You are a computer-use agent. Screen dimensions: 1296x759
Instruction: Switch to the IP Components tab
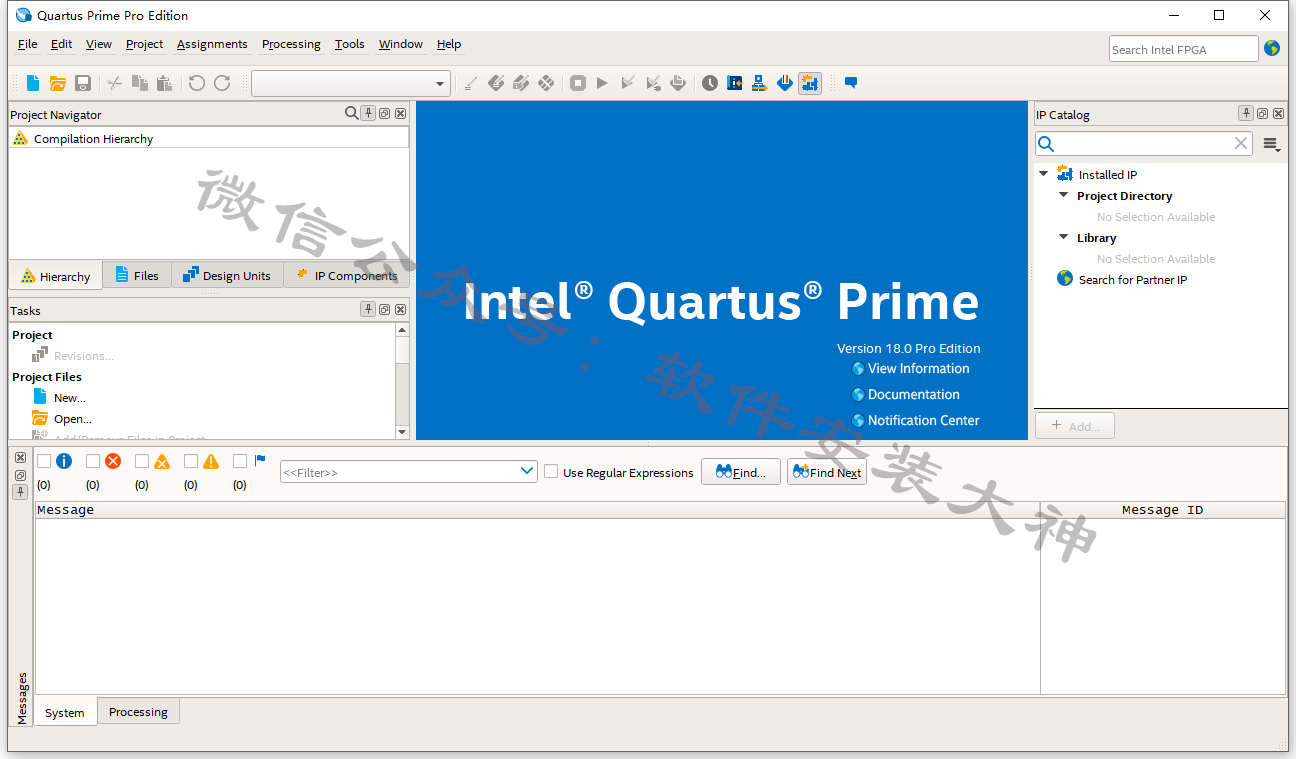[x=346, y=275]
